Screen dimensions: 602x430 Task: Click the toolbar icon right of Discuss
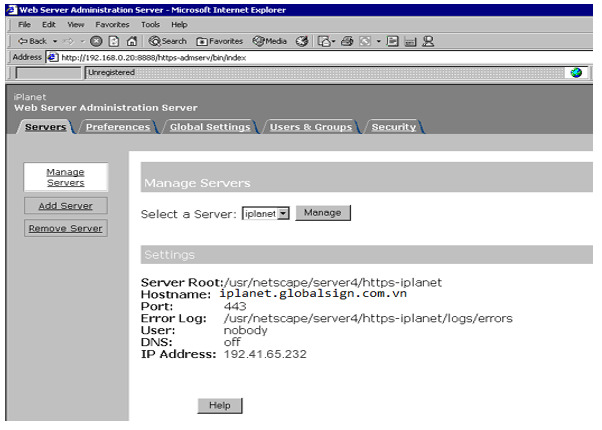click(x=410, y=41)
